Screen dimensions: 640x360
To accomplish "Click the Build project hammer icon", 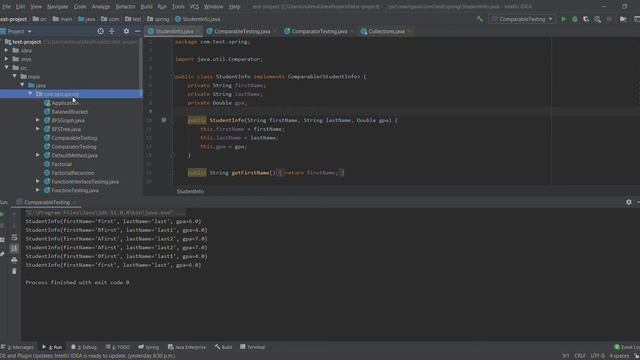I will point(480,19).
